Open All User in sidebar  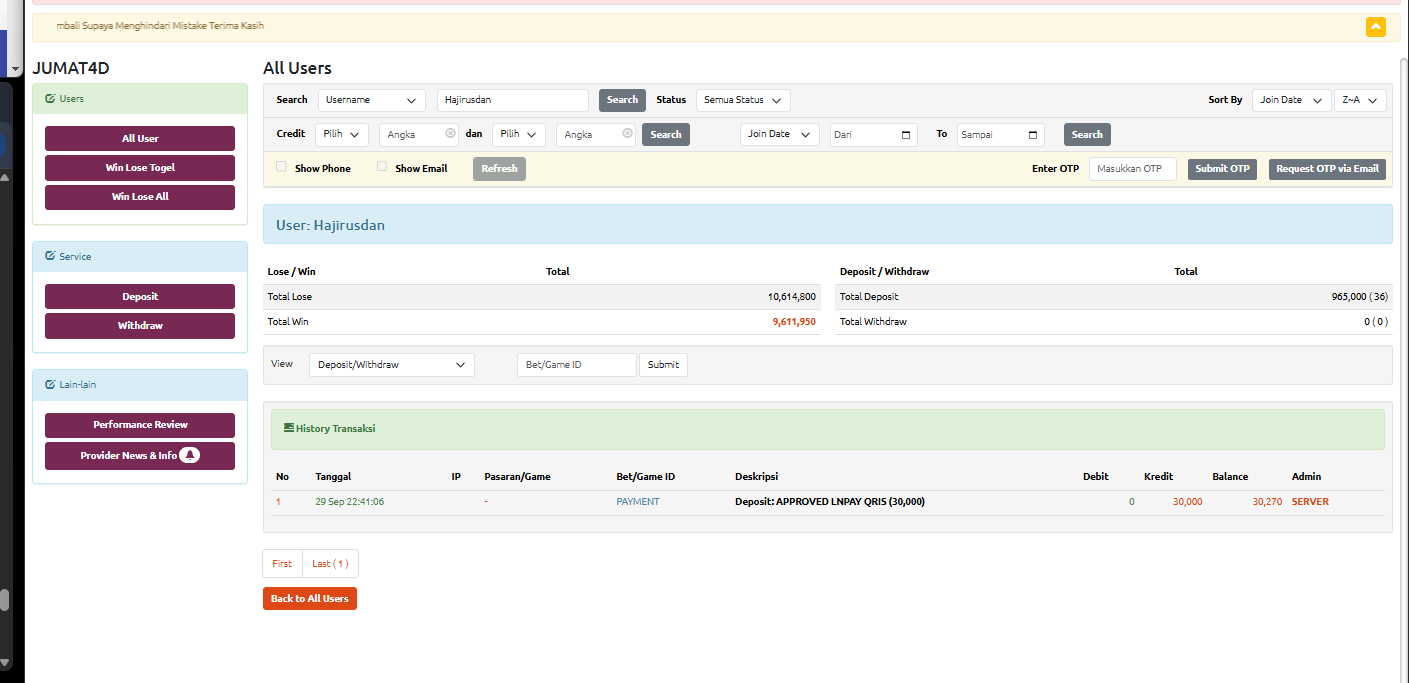tap(140, 139)
